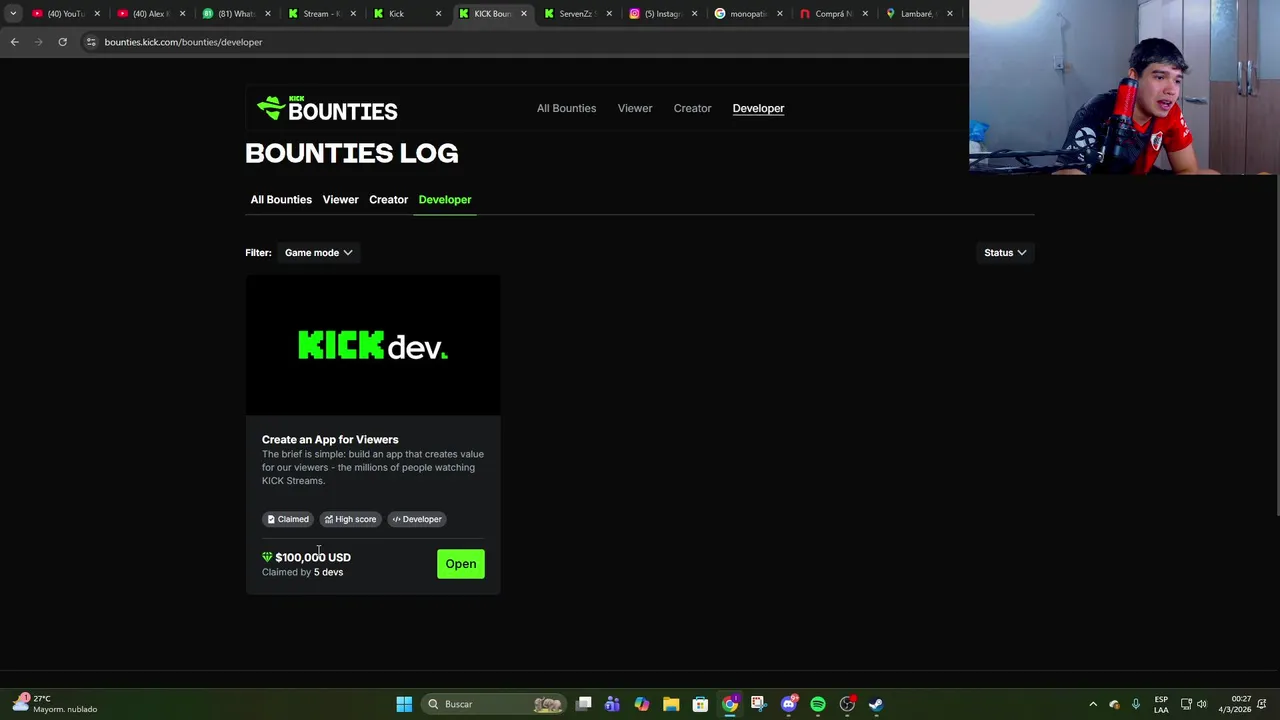
Task: Expand the Status dropdown
Action: (1005, 253)
